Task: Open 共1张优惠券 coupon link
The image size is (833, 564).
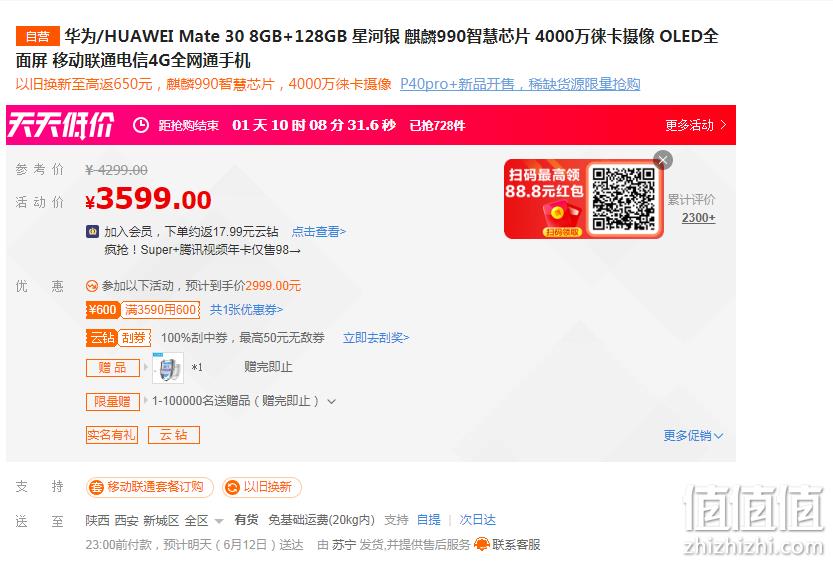Action: (x=246, y=310)
